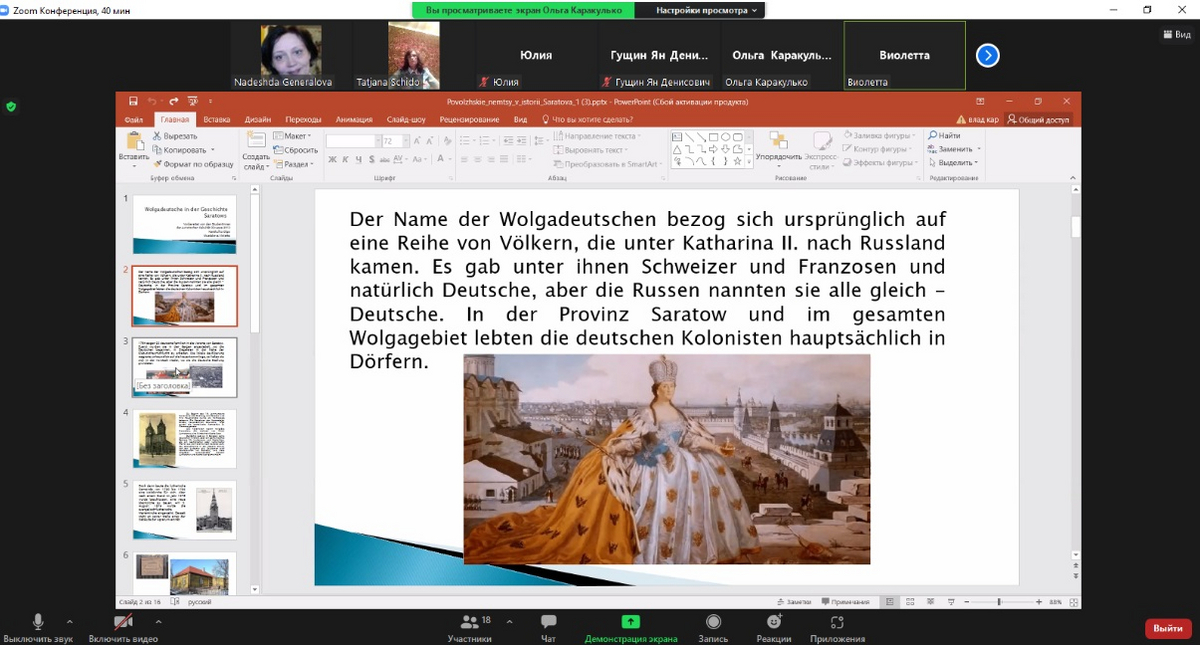Select the Виолетта participant tile
Image resolution: width=1200 pixels, height=645 pixels.
coord(904,55)
